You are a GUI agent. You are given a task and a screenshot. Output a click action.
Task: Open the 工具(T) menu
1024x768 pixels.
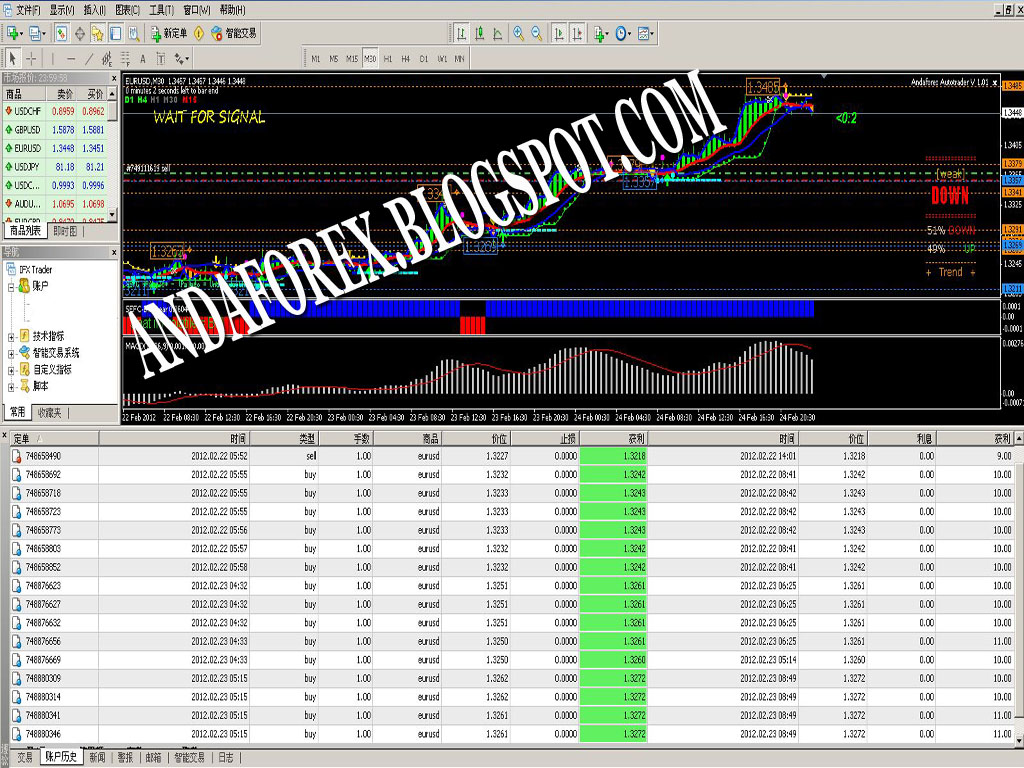pos(161,10)
